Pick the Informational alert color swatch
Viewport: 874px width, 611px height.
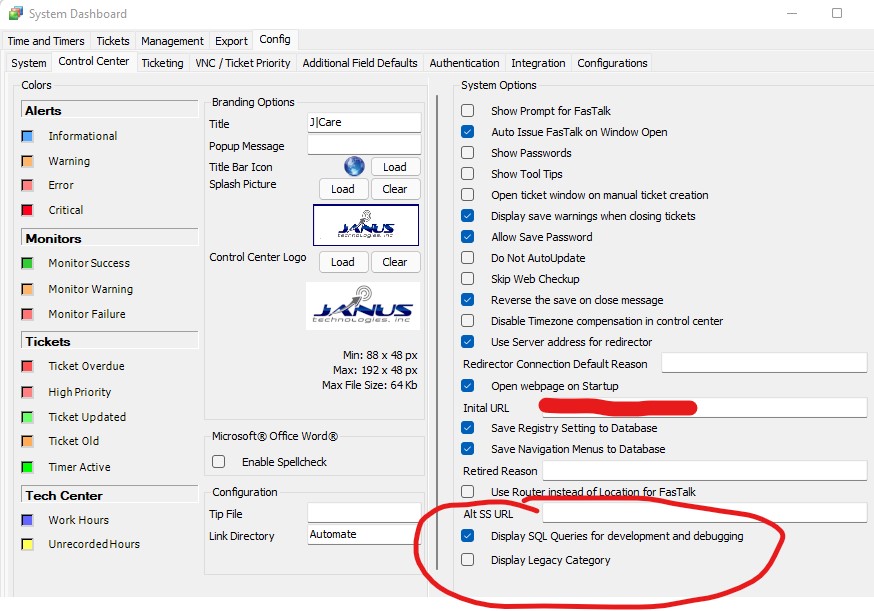28,136
